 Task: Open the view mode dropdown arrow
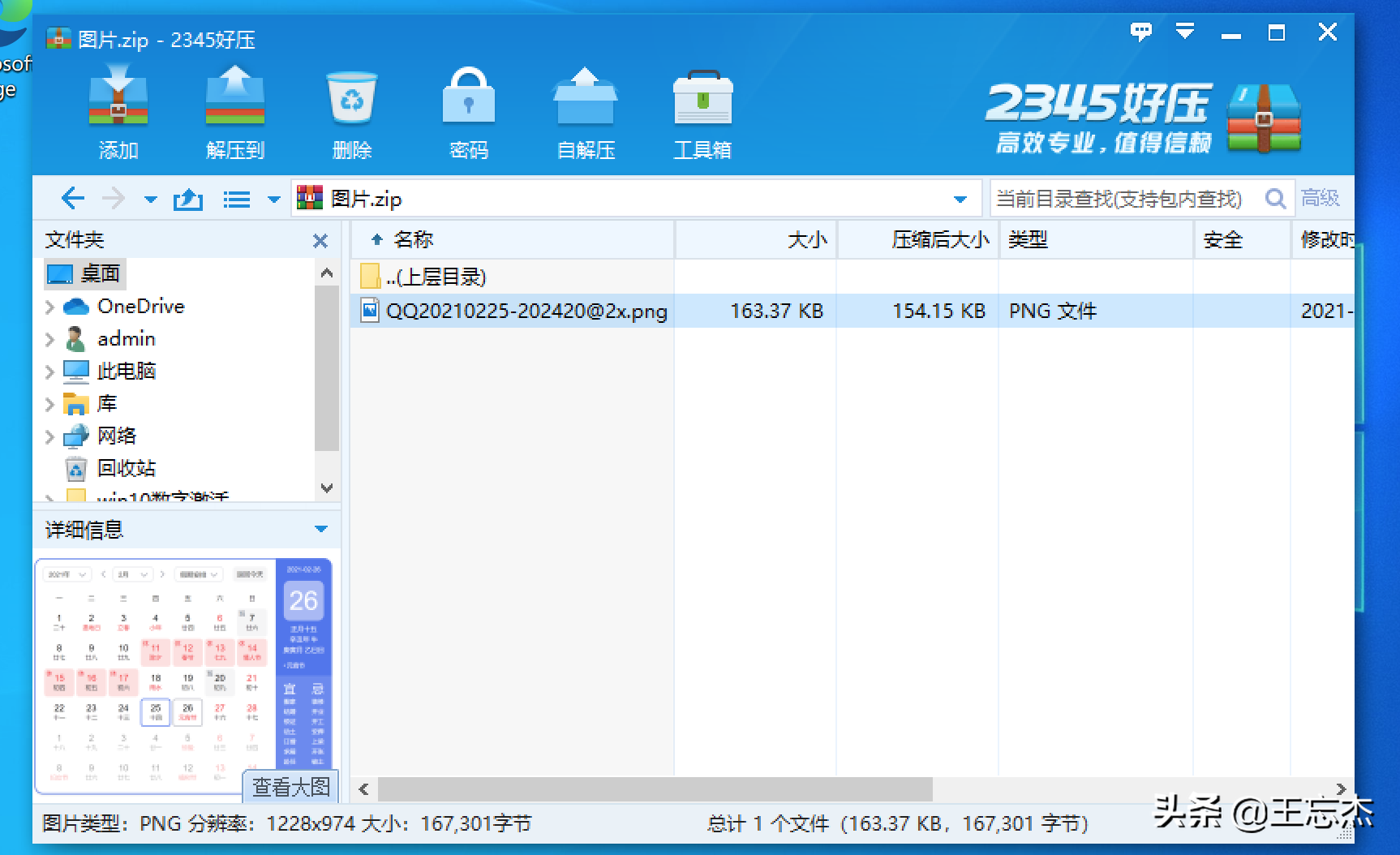coord(274,200)
